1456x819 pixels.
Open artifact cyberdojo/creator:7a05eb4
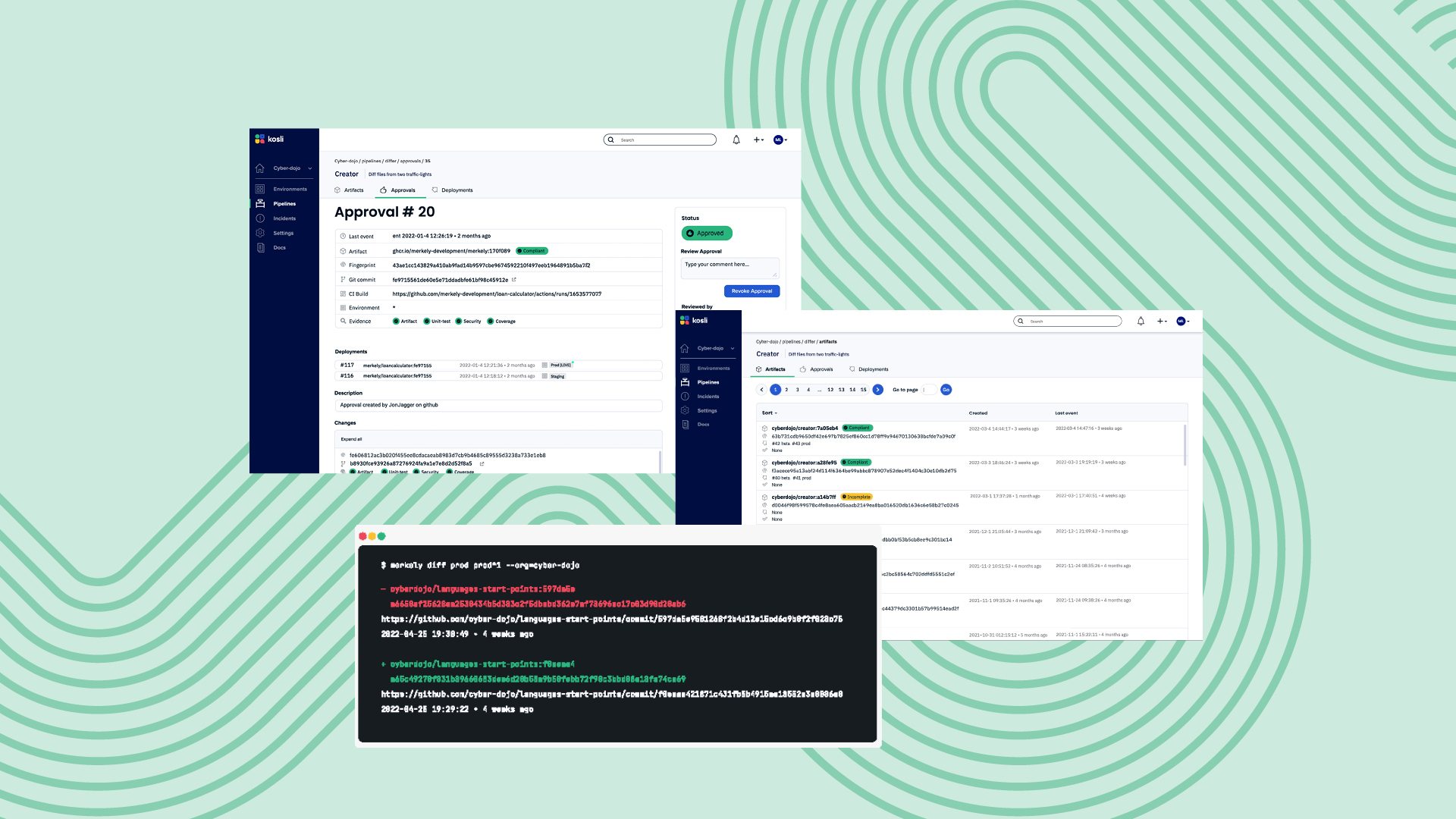[805, 428]
